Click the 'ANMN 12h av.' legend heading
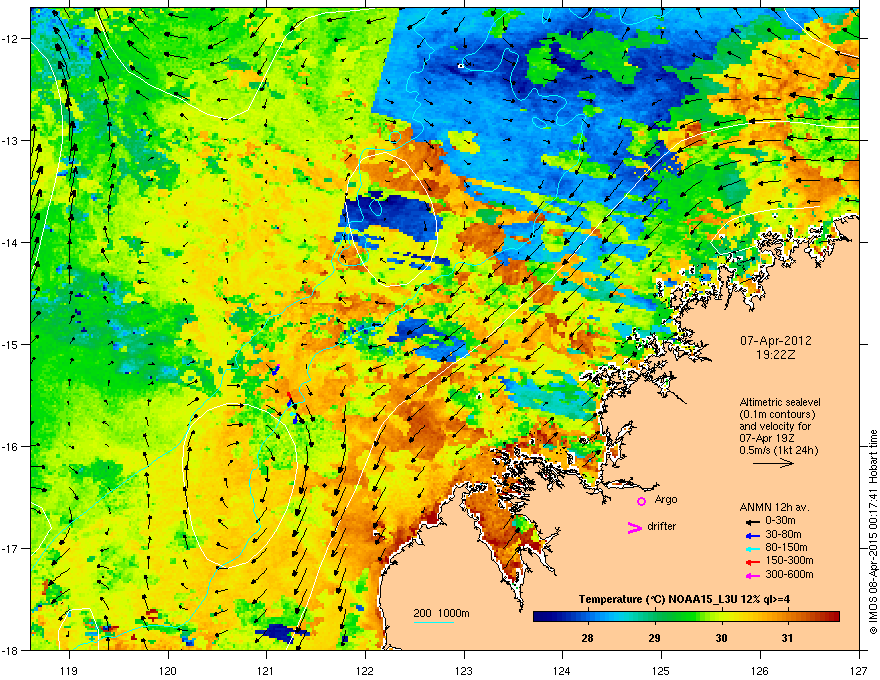880x680 pixels. pos(774,507)
